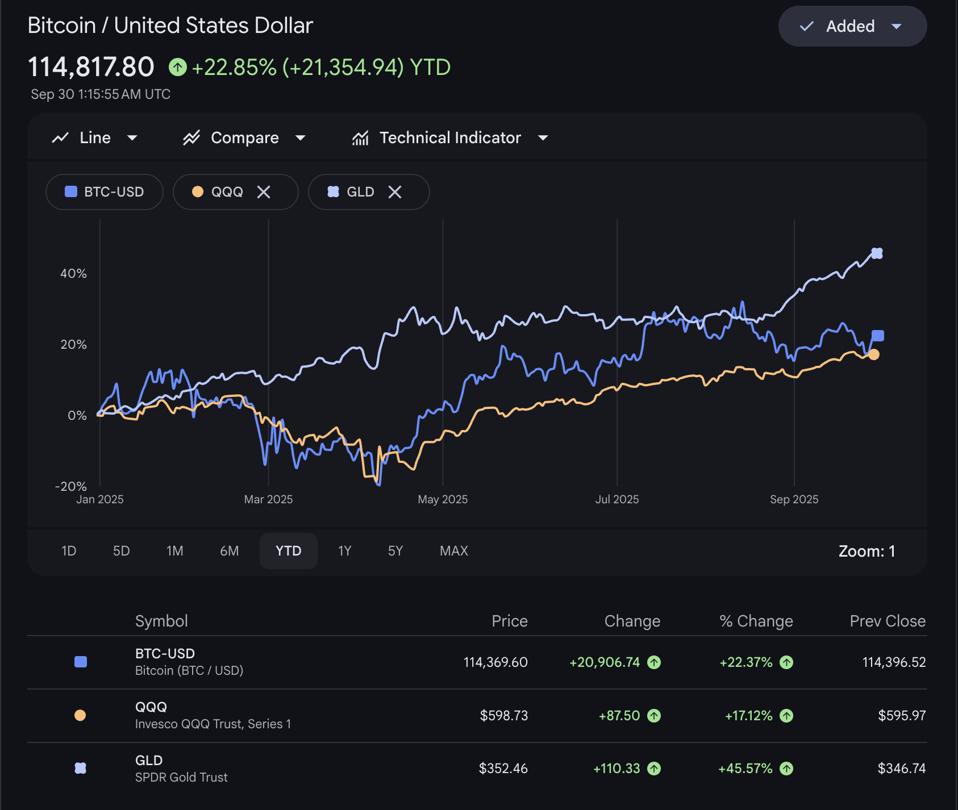Remove the GLD comparison via its X
The image size is (958, 810).
[x=396, y=191]
